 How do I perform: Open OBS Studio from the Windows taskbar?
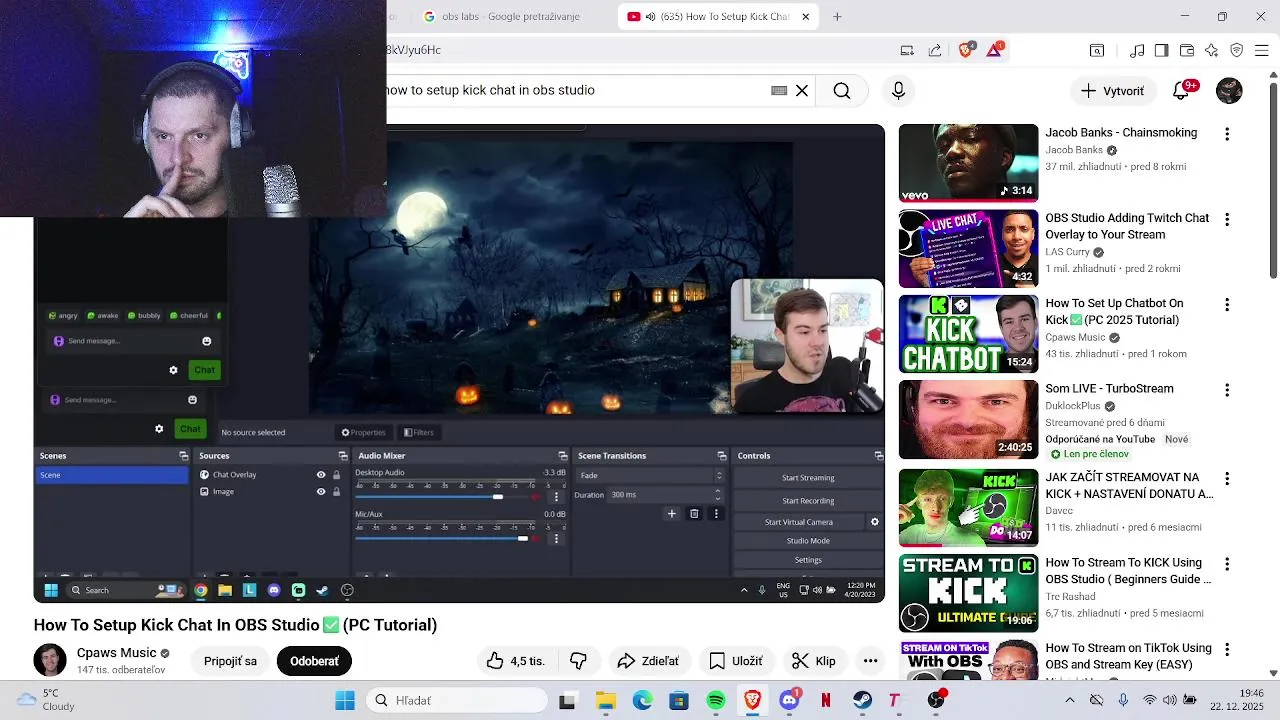(x=936, y=701)
